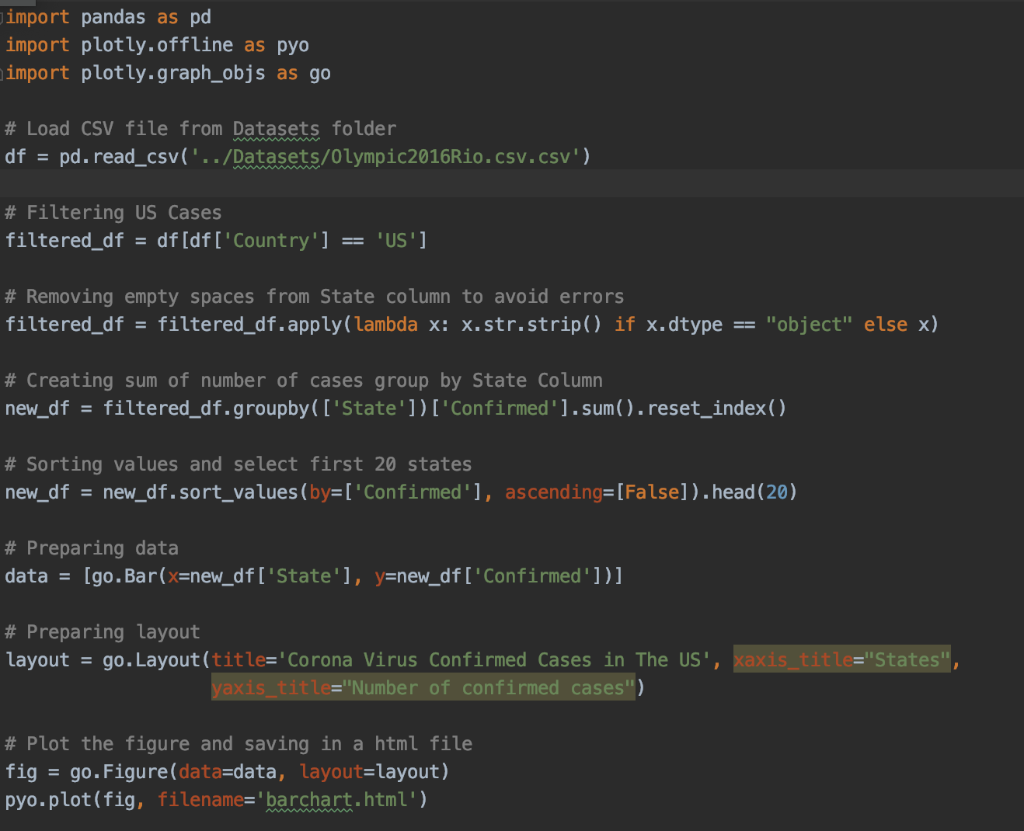Click the 'US' string literal
This screenshot has height=831, width=1024.
396,240
